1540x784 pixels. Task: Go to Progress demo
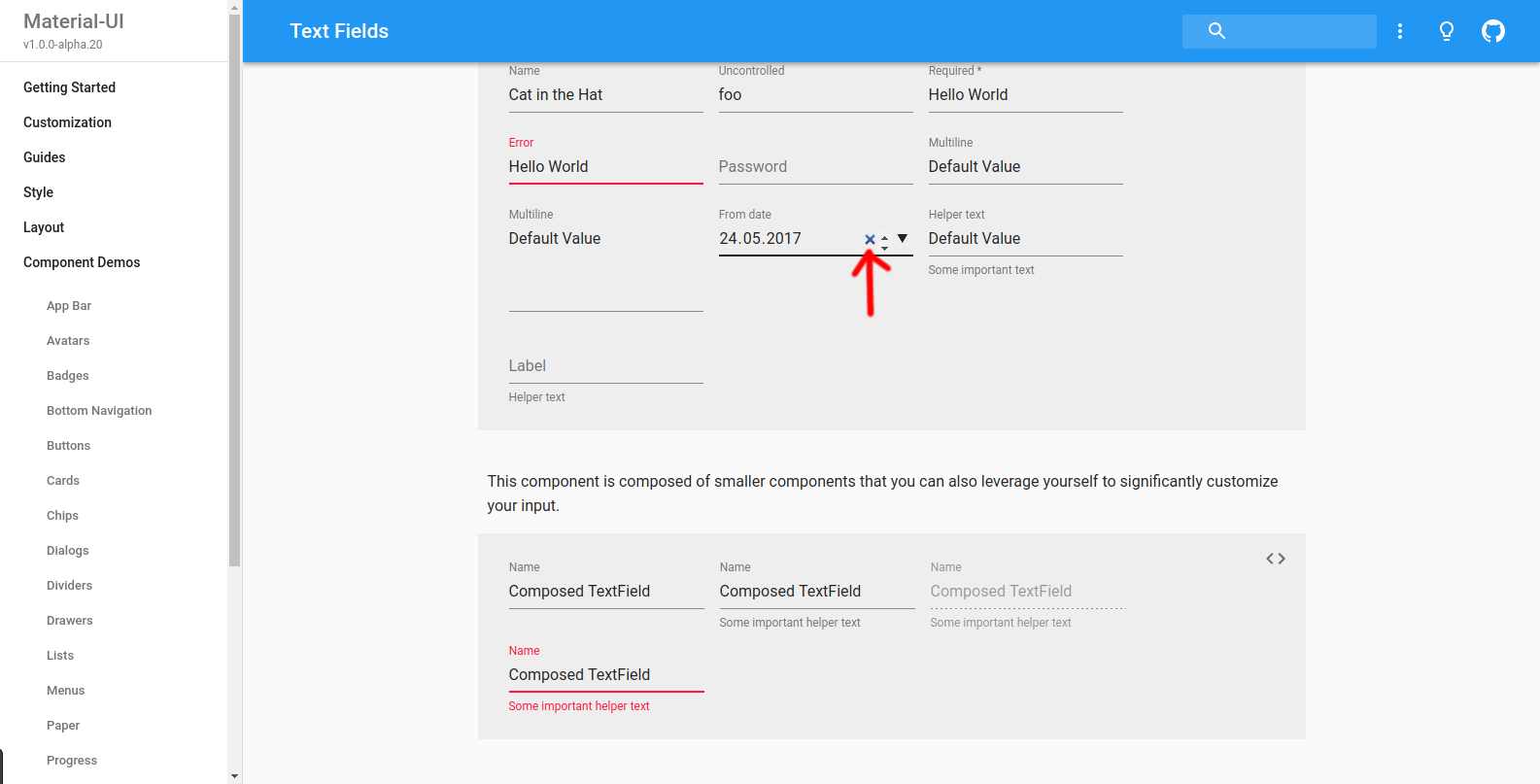coord(72,761)
